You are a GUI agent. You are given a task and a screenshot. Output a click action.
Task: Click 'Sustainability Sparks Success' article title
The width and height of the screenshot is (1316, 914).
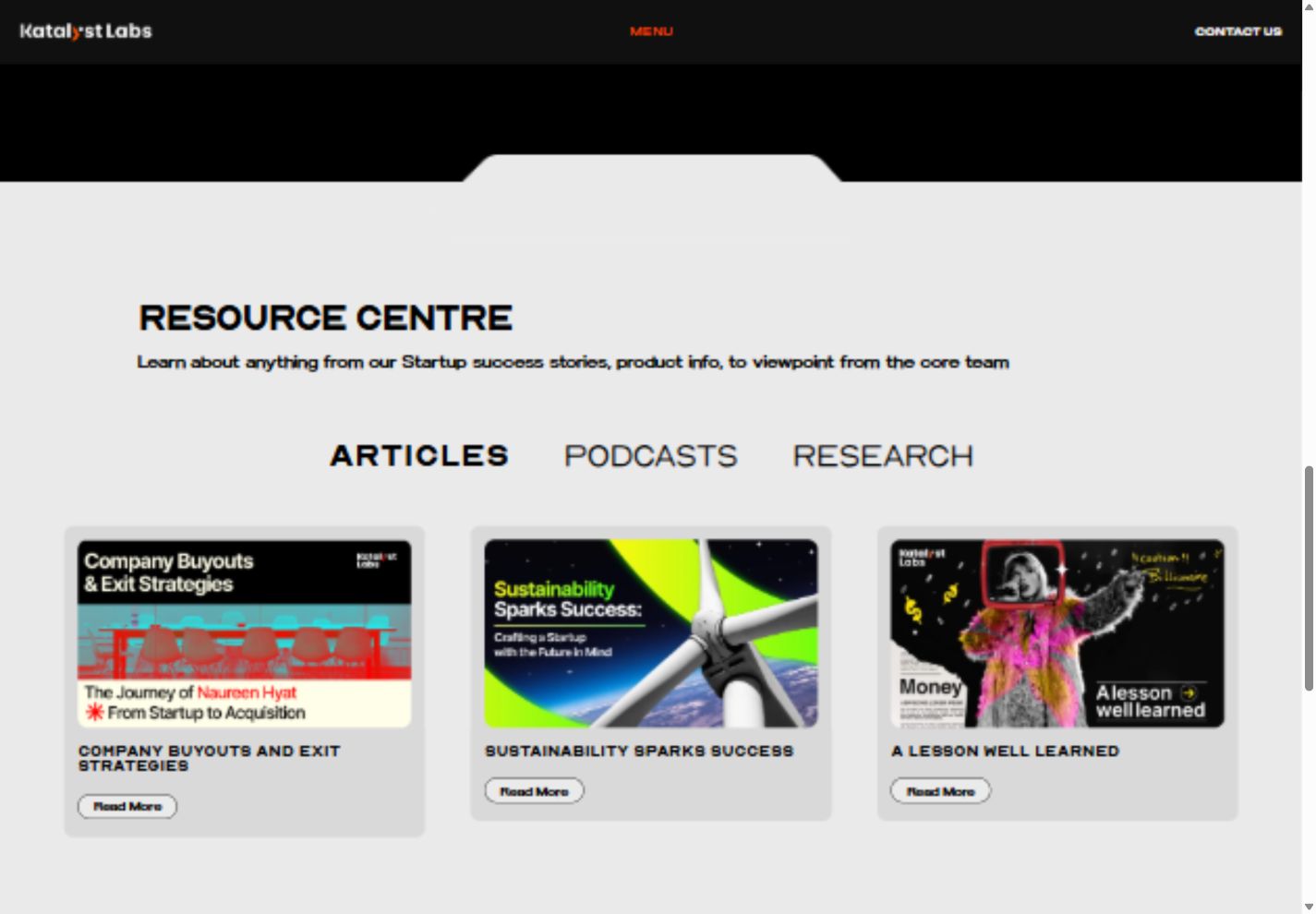[x=639, y=752]
